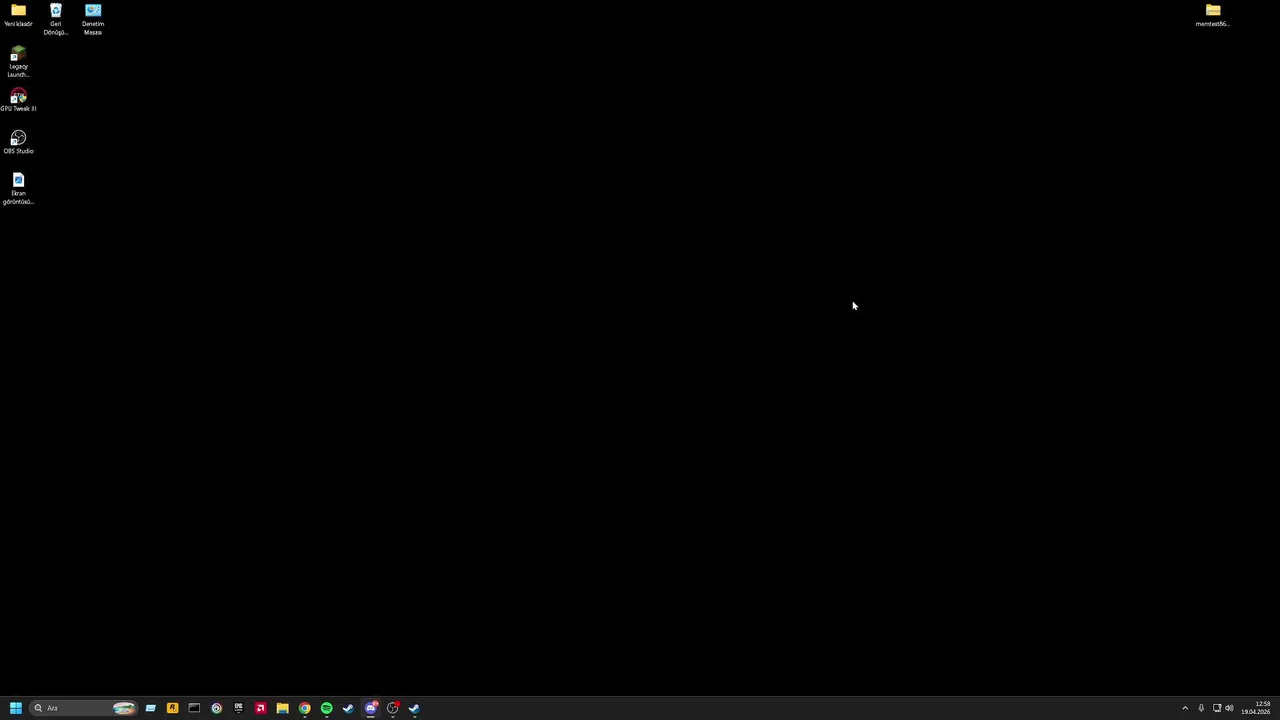Select the Geri Dönüşüm recycle bin icon

(x=55, y=19)
